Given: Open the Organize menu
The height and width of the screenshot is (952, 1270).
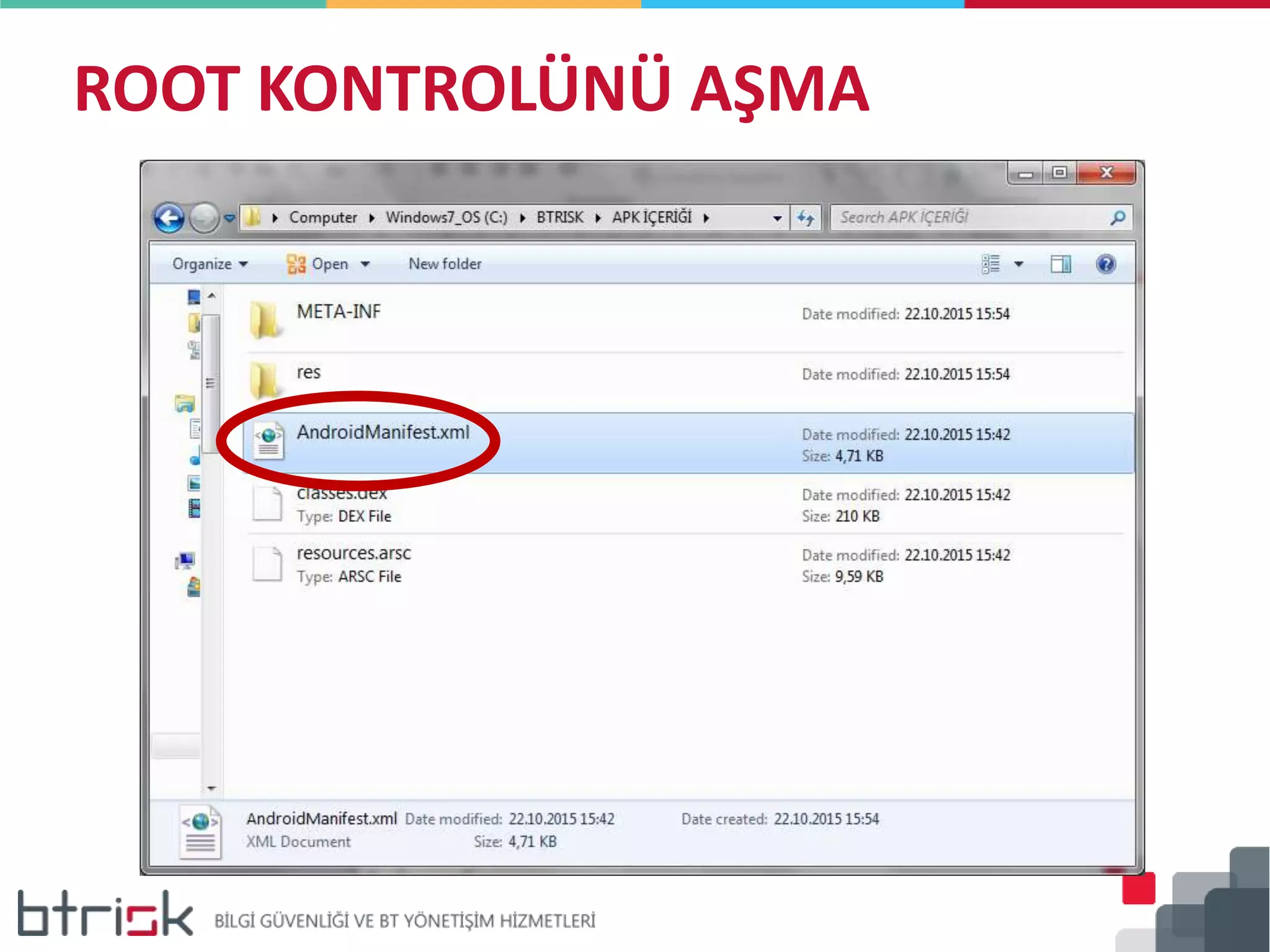Looking at the screenshot, I should (210, 264).
